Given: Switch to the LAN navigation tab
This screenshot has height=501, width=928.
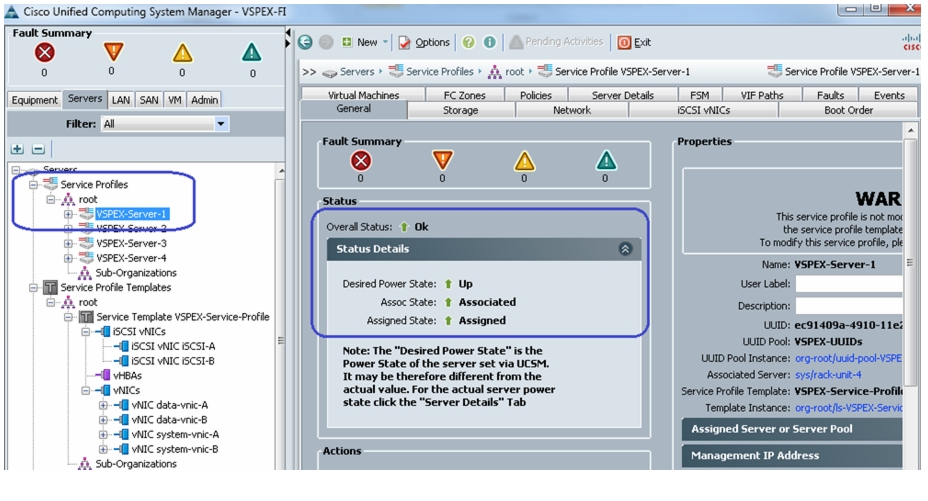Looking at the screenshot, I should click(121, 100).
